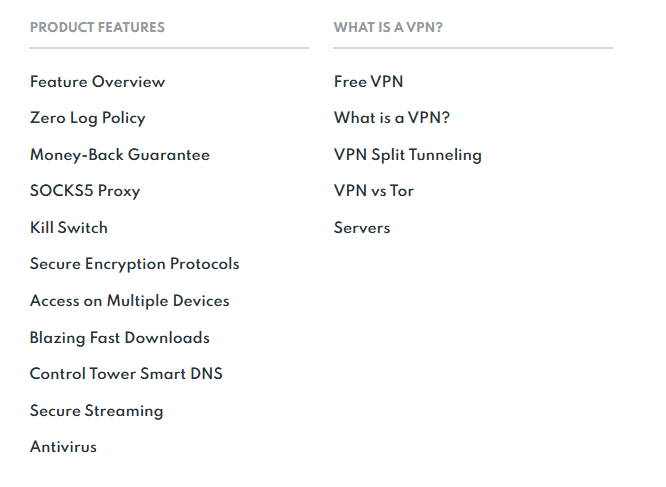Open Access on Multiple Devices
This screenshot has height=487, width=666.
pos(130,301)
